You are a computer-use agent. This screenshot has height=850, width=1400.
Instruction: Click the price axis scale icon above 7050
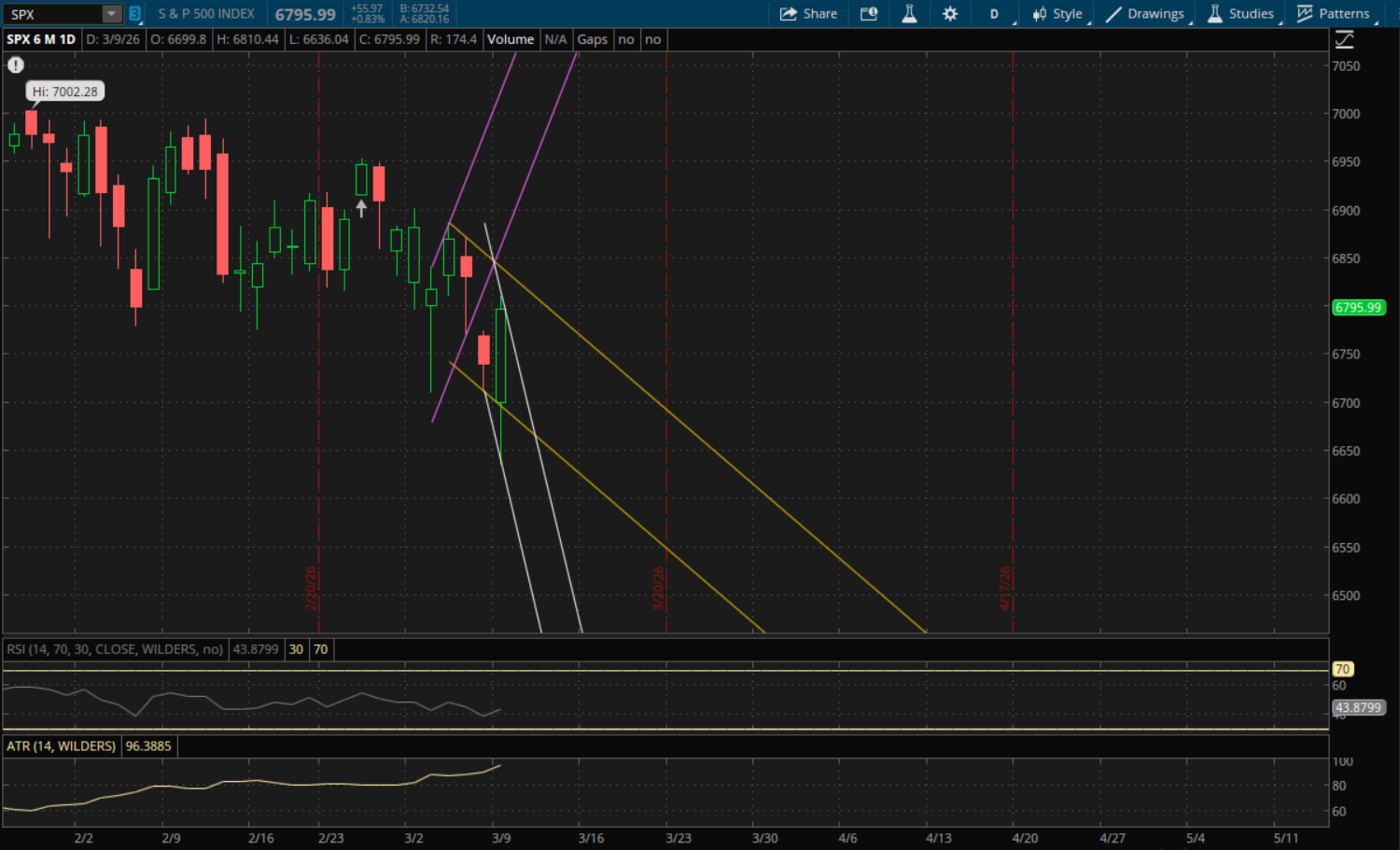pyautogui.click(x=1344, y=40)
